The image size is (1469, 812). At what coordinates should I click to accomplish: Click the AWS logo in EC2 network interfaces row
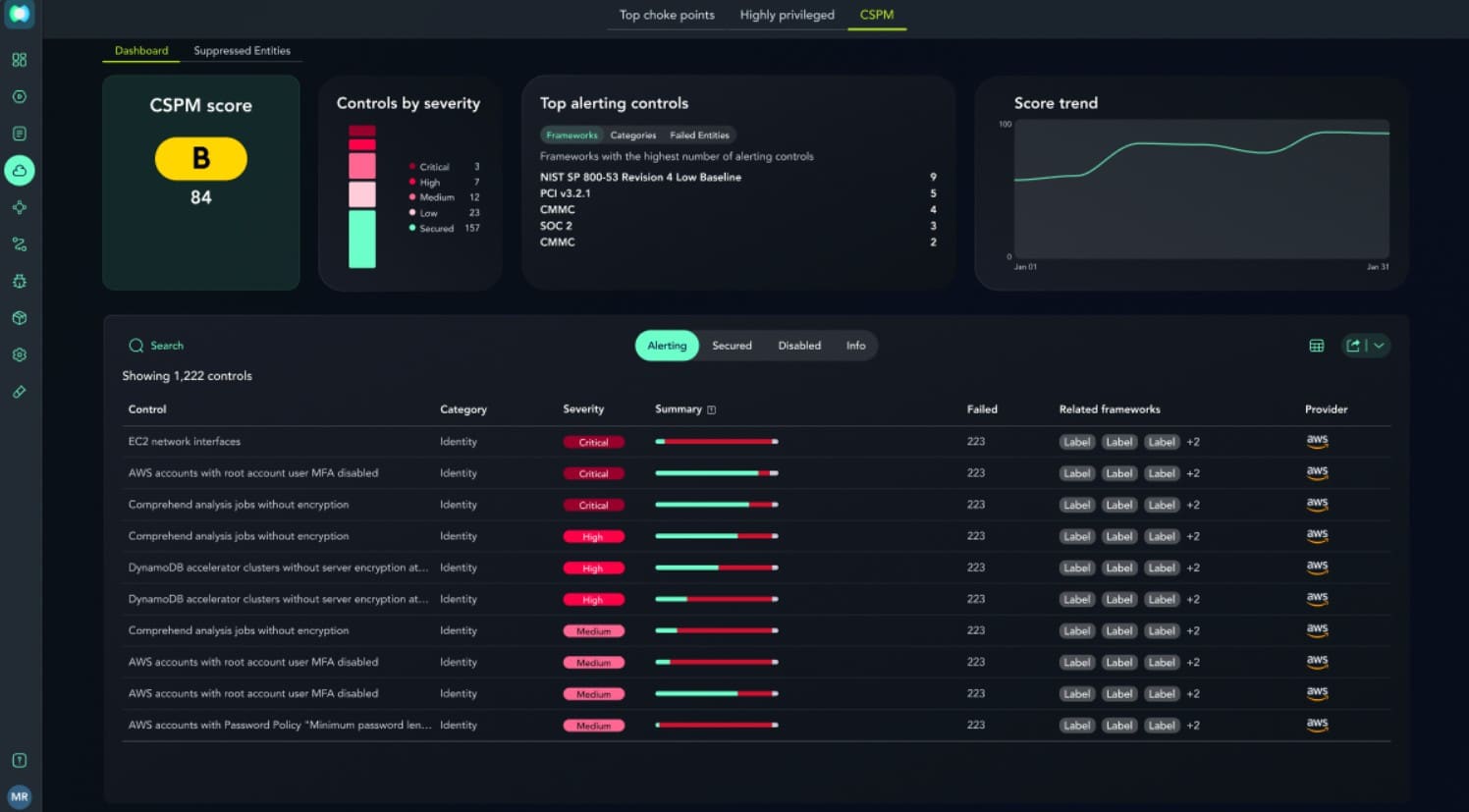(x=1317, y=441)
